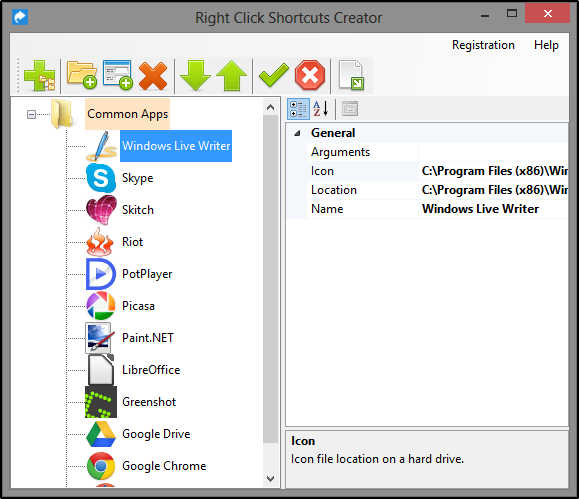This screenshot has width=579, height=499.
Task: Click the page with arrow export icon
Action: click(x=351, y=75)
